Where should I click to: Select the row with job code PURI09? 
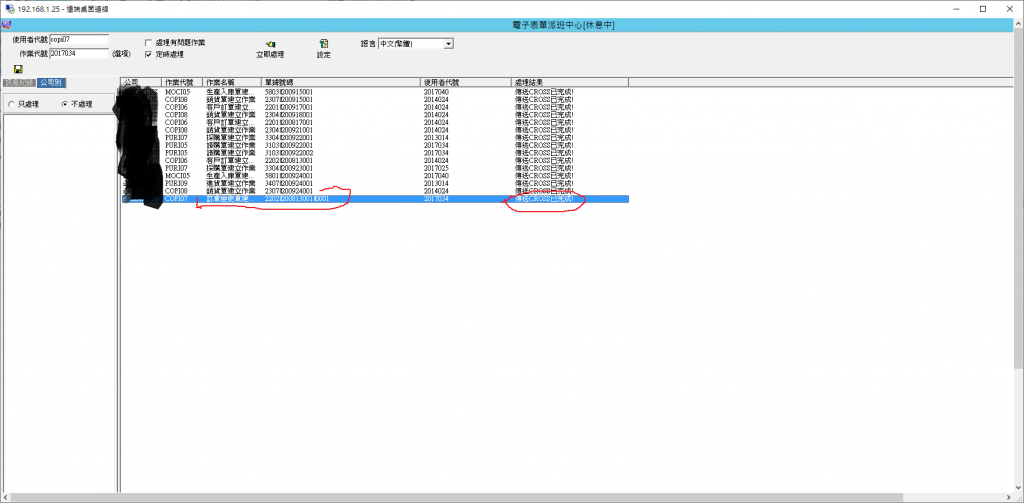point(375,184)
